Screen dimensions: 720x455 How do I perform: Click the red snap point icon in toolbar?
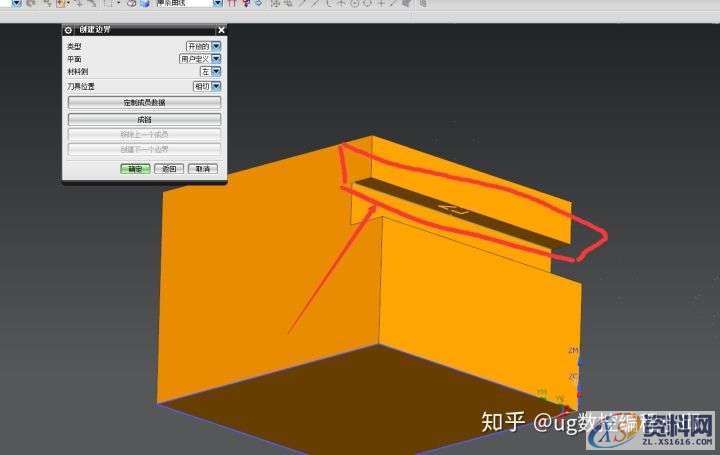click(233, 3)
